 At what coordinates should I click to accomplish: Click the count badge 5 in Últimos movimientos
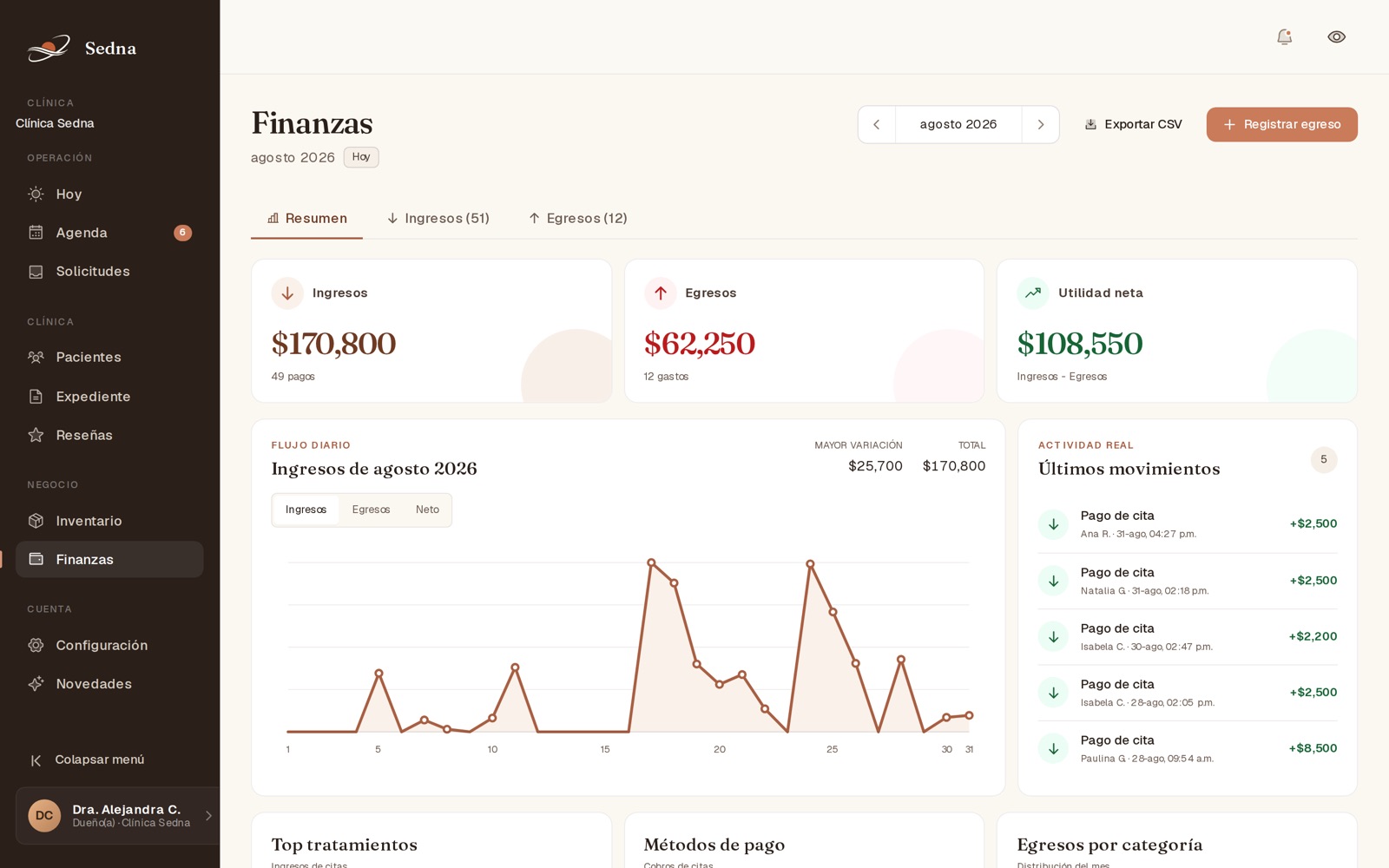pos(1323,460)
